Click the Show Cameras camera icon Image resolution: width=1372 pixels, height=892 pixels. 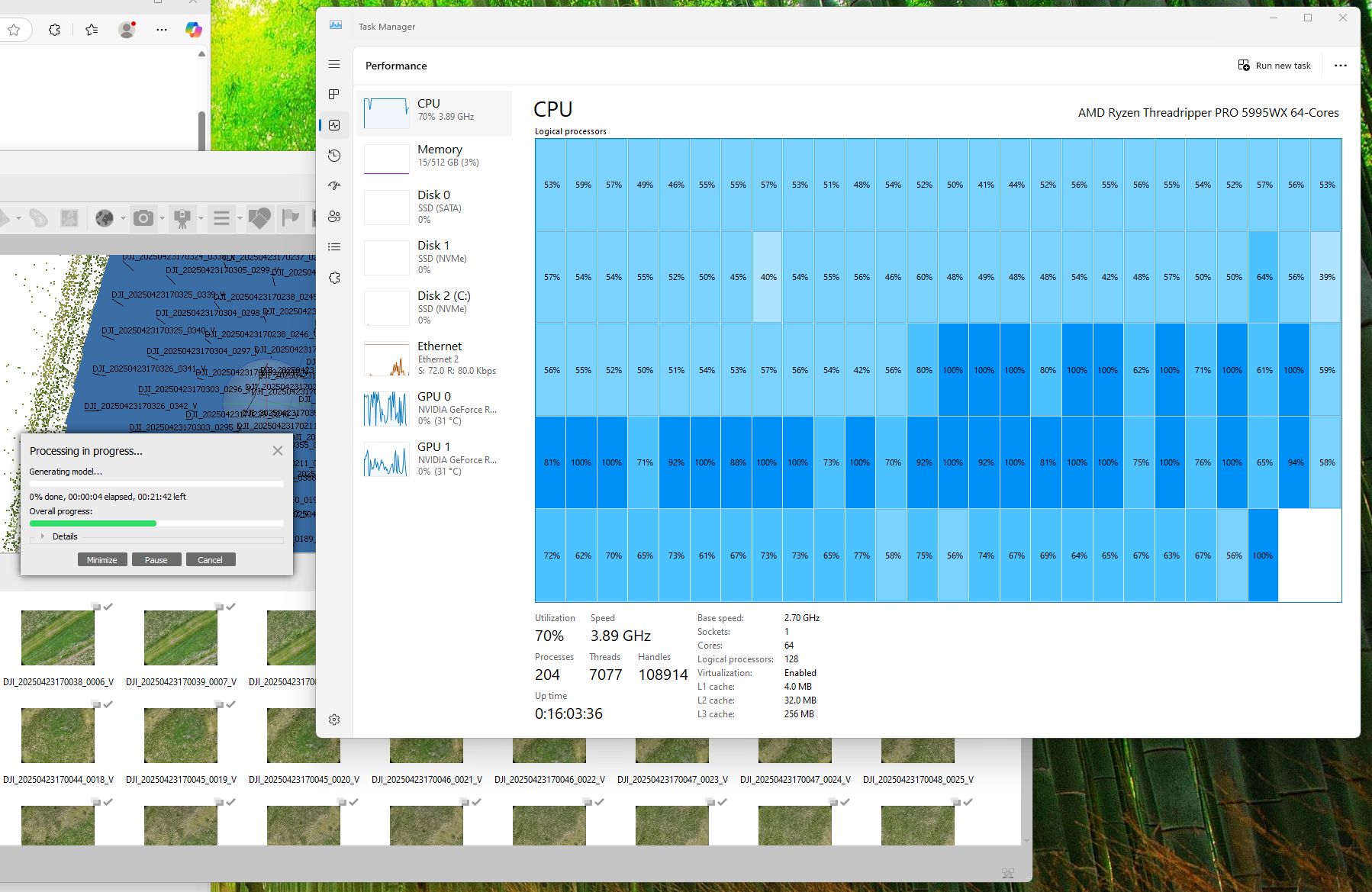(143, 219)
